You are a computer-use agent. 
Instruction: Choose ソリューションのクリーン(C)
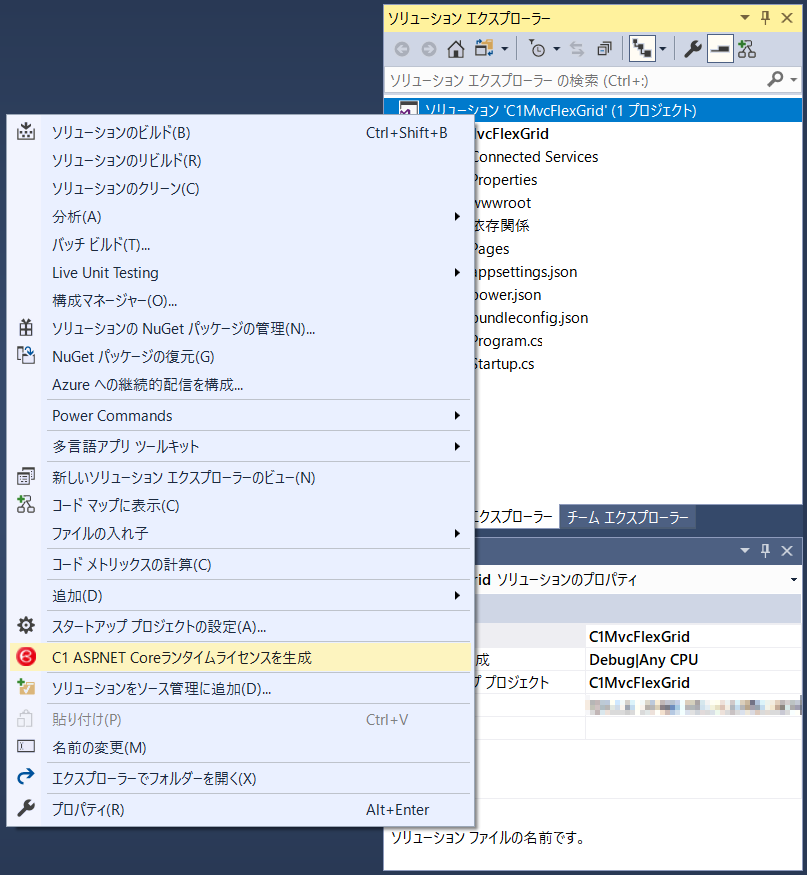[x=240, y=189]
